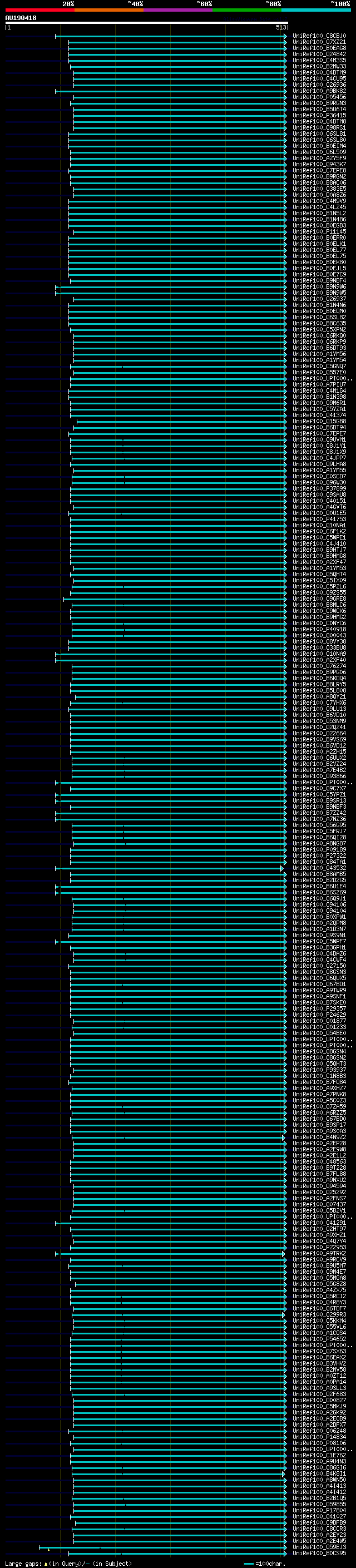Select label UniRef100_B8AMB5

pos(319,874)
